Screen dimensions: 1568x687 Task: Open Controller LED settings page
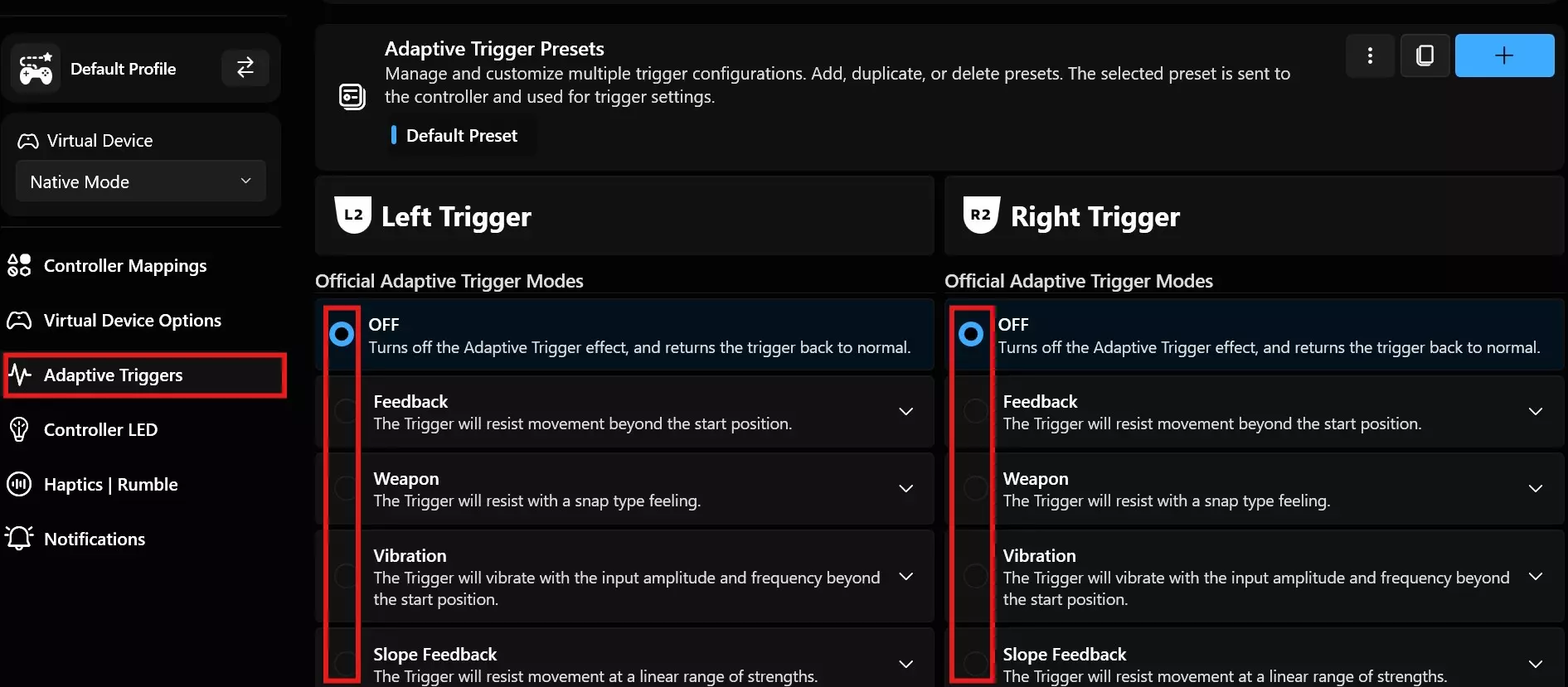tap(100, 429)
